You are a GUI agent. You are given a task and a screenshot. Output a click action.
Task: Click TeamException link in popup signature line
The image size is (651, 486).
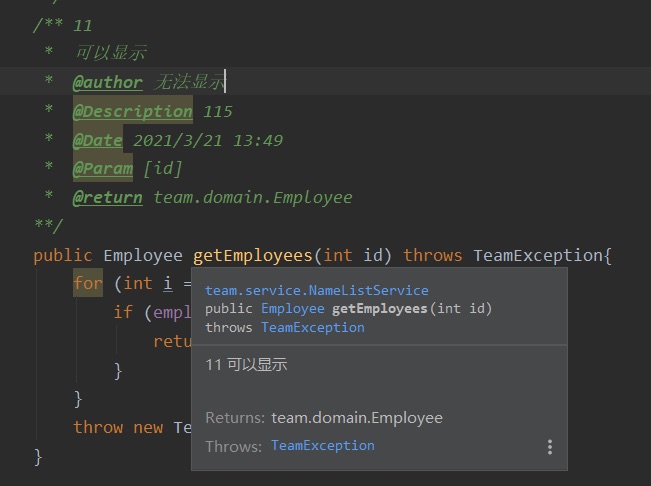click(312, 327)
